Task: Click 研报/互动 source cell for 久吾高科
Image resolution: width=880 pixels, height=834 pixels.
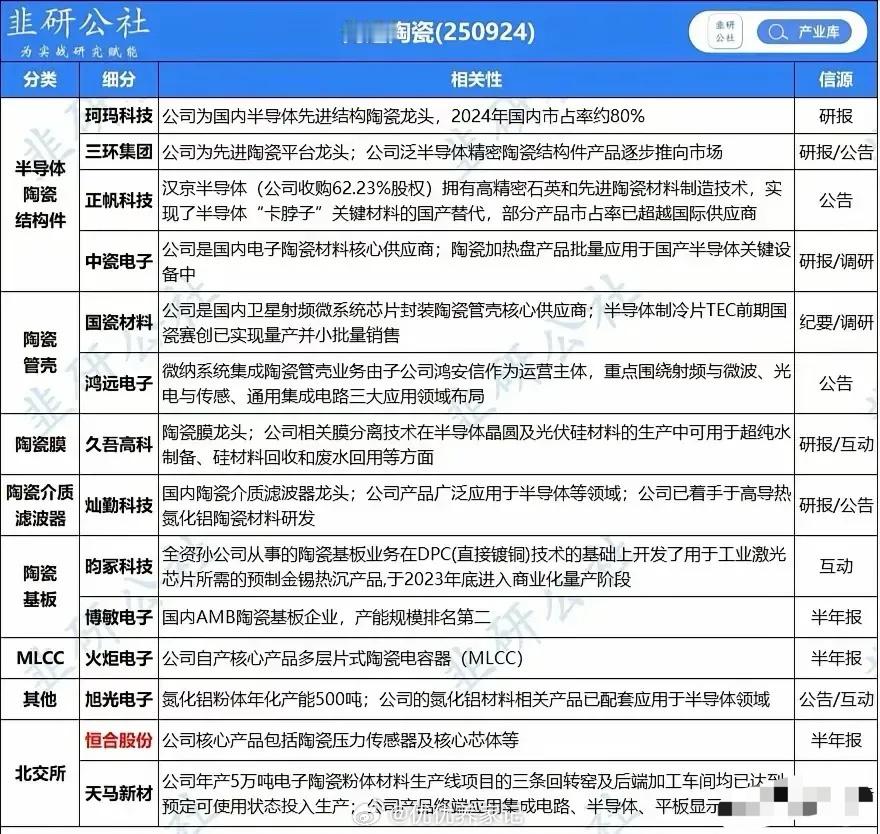Action: point(836,445)
